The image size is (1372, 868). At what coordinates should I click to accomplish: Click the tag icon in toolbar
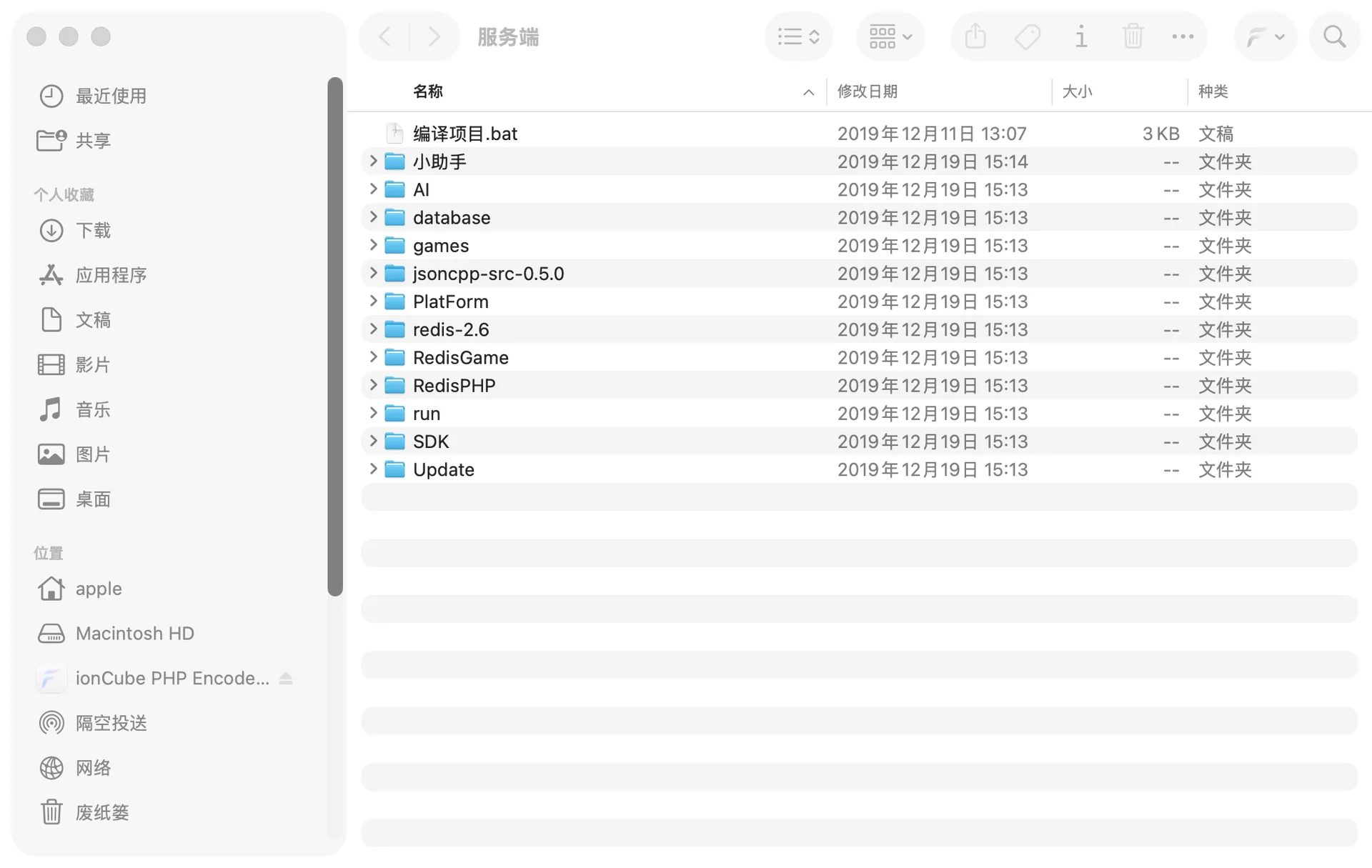(1028, 36)
